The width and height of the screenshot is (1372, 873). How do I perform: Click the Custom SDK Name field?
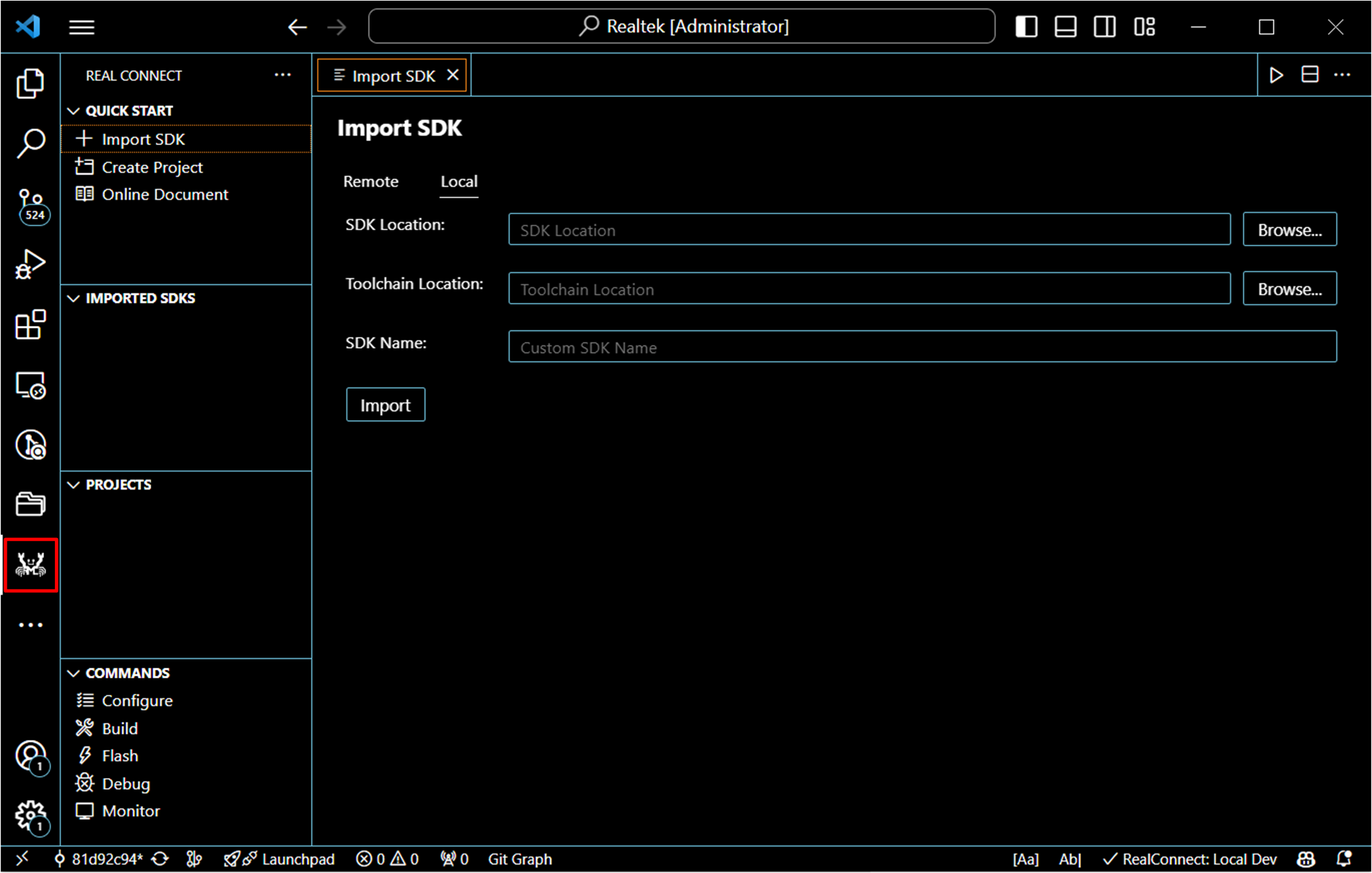[922, 347]
